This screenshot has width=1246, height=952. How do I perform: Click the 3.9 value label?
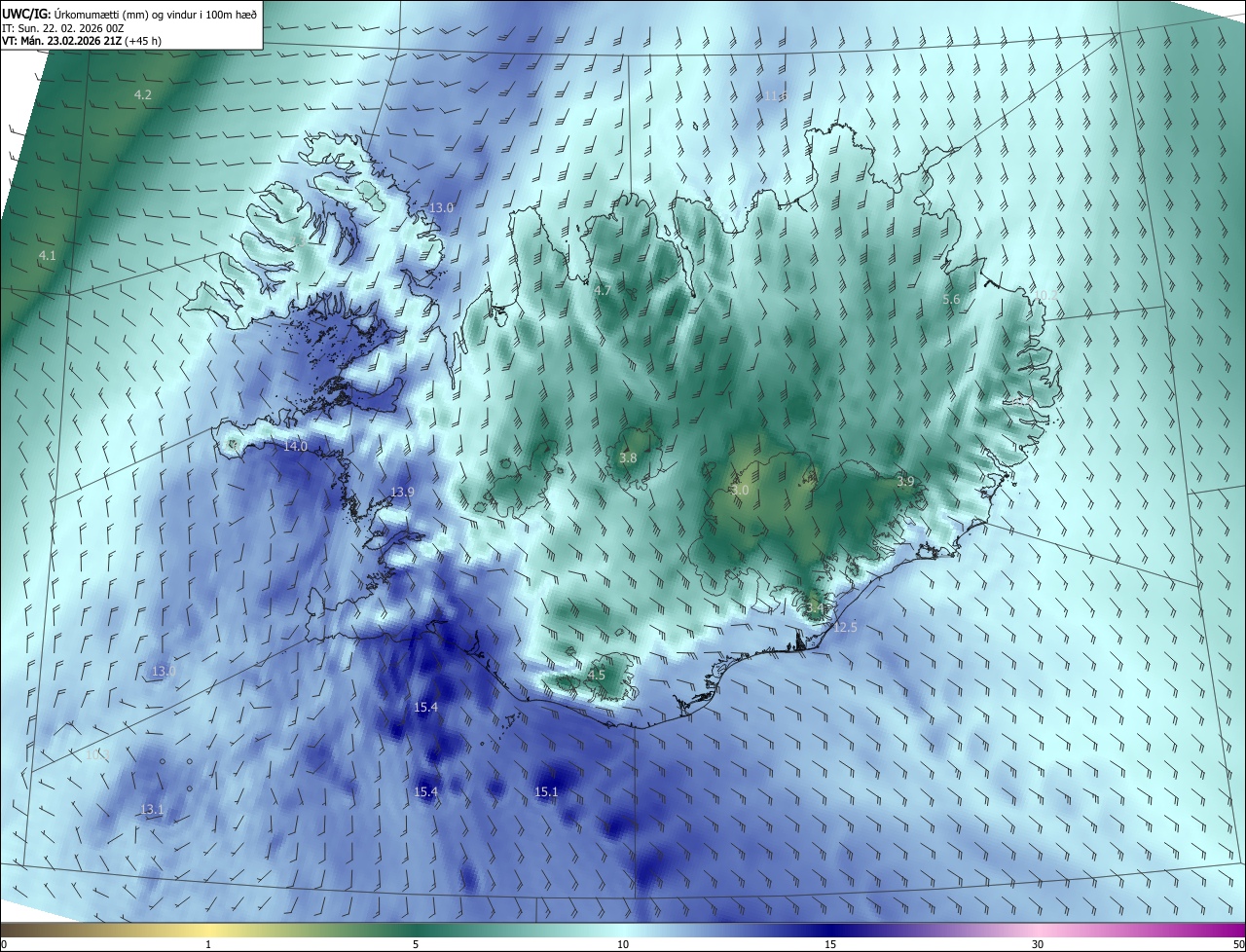coord(905,482)
